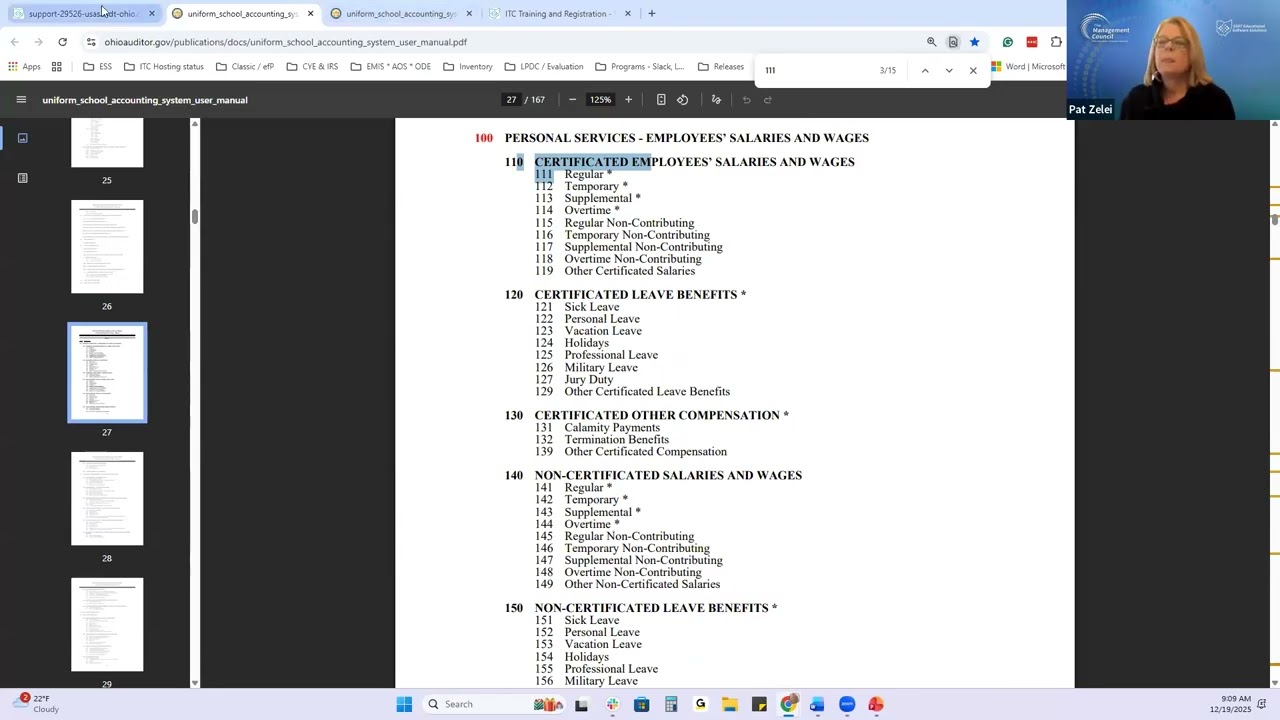
Task: Bookmark this page with the star icon
Action: tap(974, 42)
